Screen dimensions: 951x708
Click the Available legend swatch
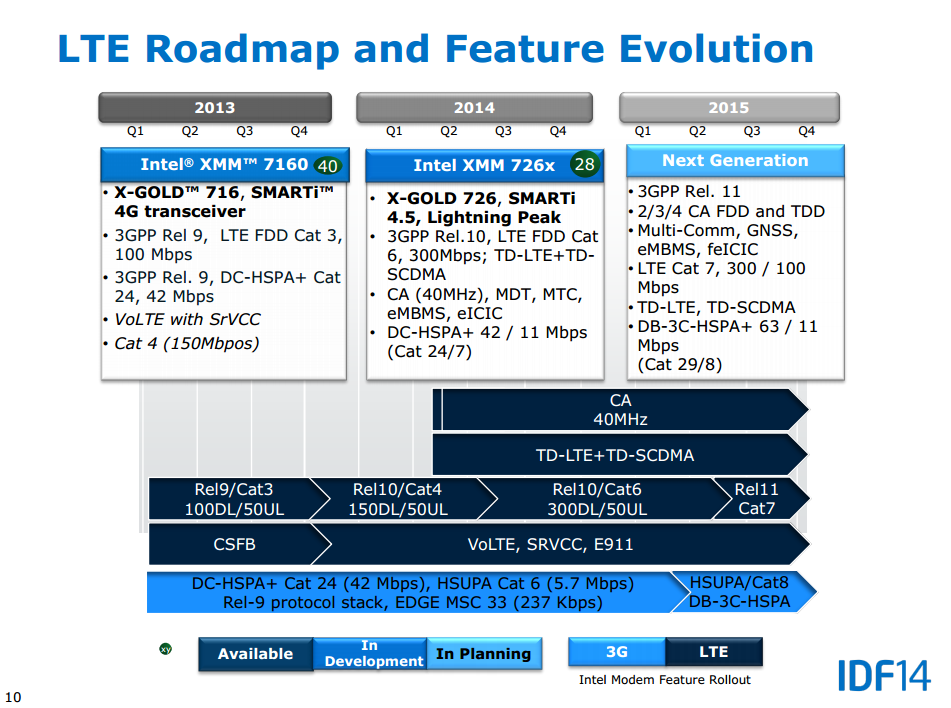[x=256, y=654]
